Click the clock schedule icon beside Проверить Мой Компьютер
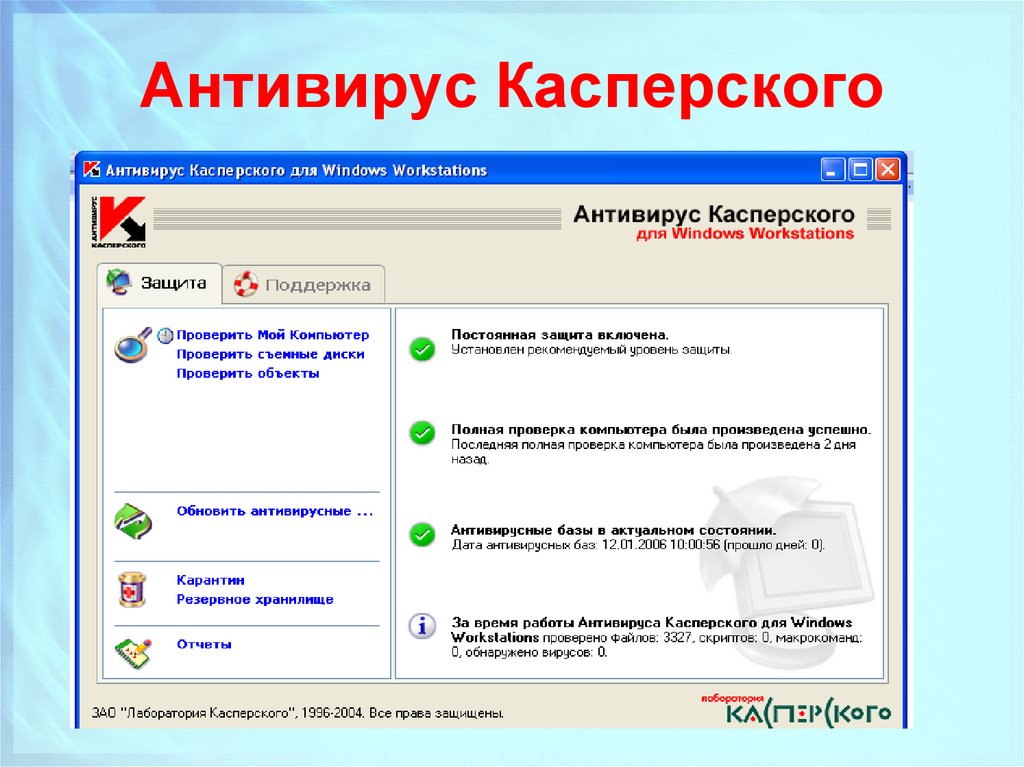This screenshot has height=767, width=1024. [165, 335]
